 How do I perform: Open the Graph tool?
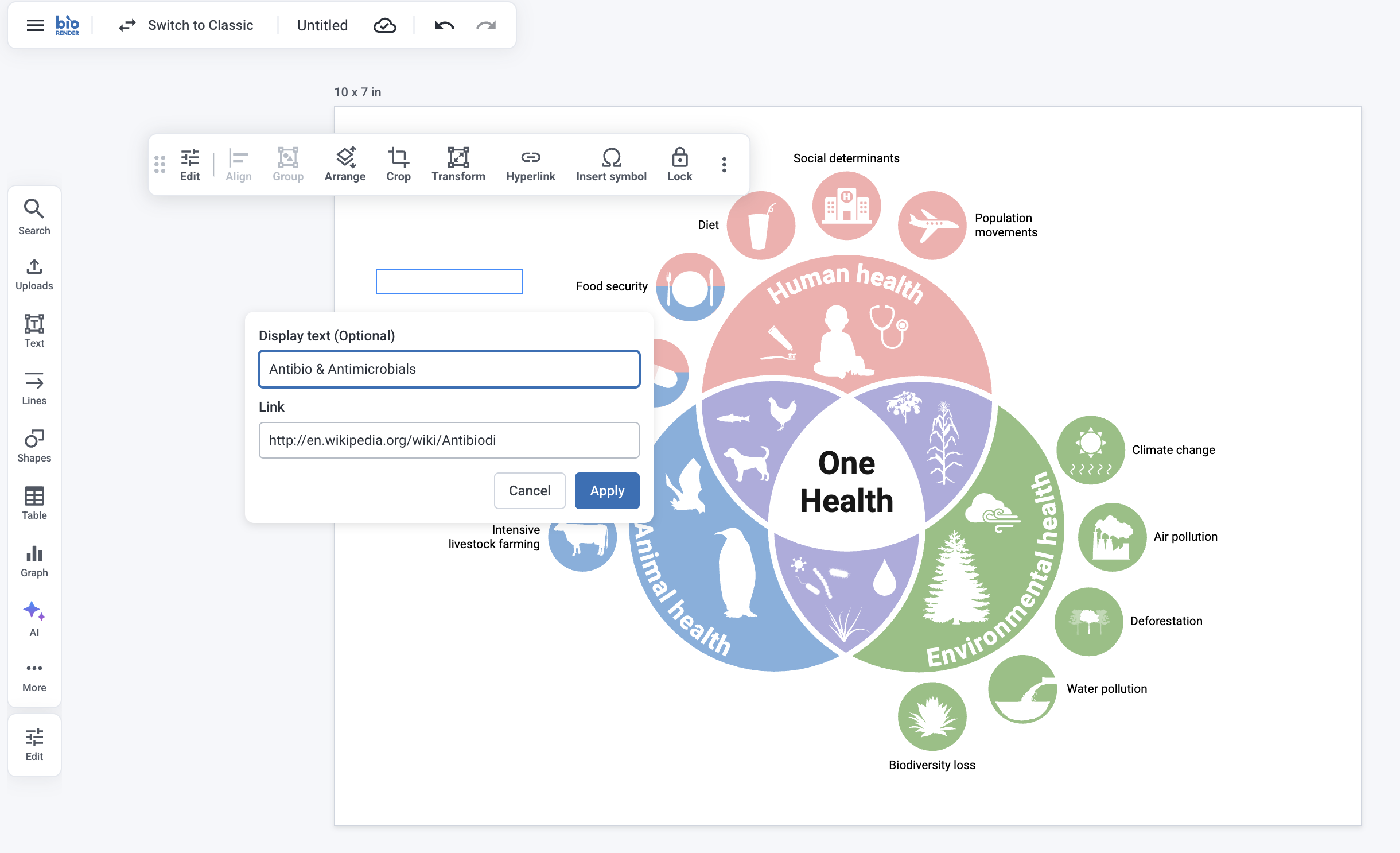(x=34, y=560)
